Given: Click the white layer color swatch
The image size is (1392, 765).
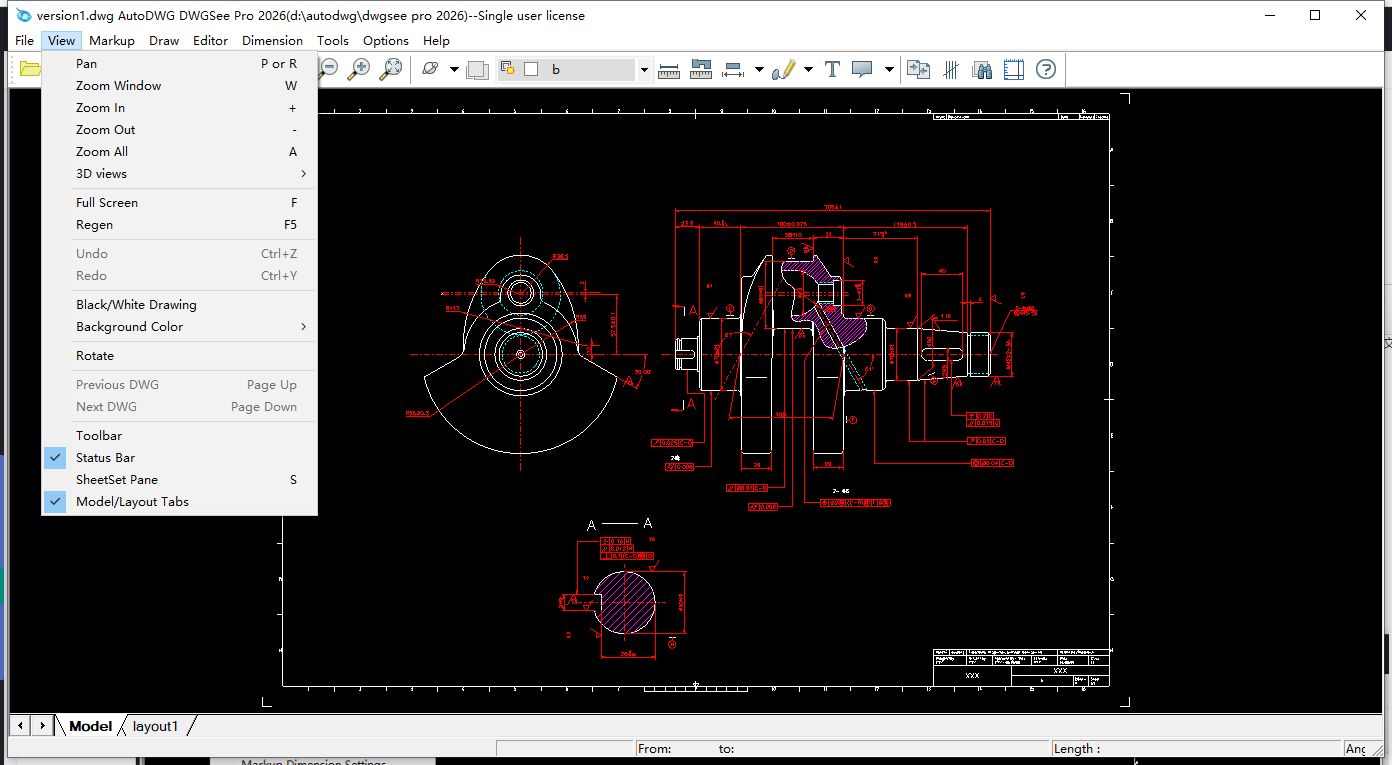Looking at the screenshot, I should click(531, 69).
